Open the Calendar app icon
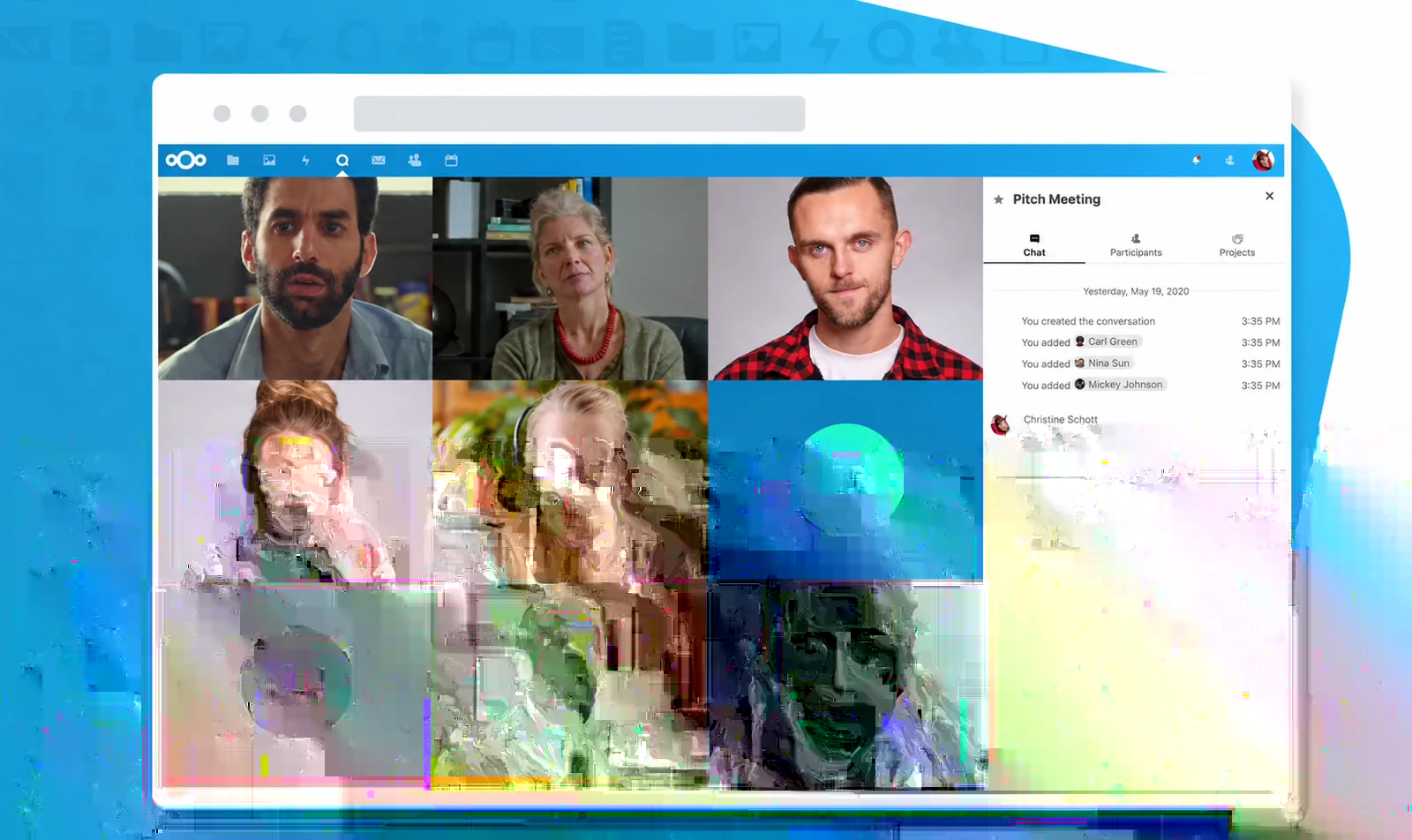The image size is (1412, 840). point(451,161)
